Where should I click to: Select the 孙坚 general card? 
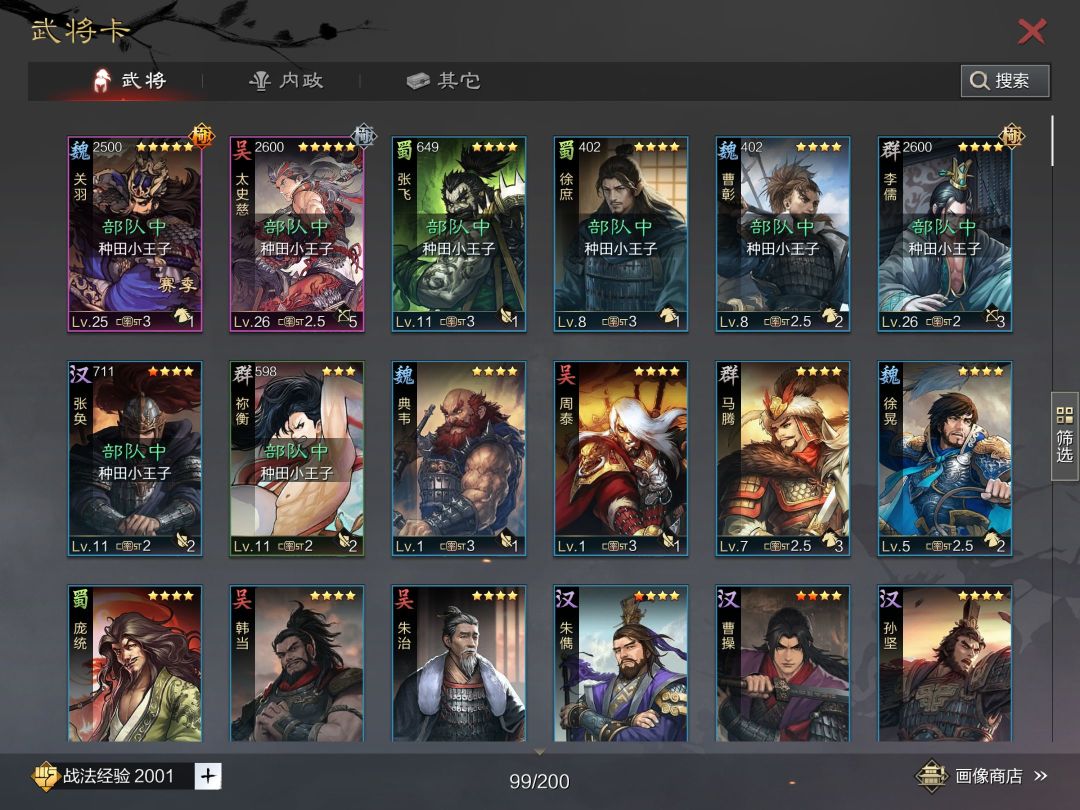945,663
